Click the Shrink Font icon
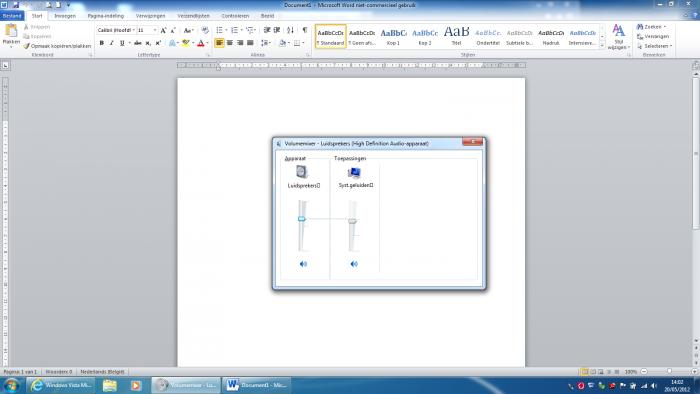This screenshot has height=394, width=700. [x=173, y=30]
